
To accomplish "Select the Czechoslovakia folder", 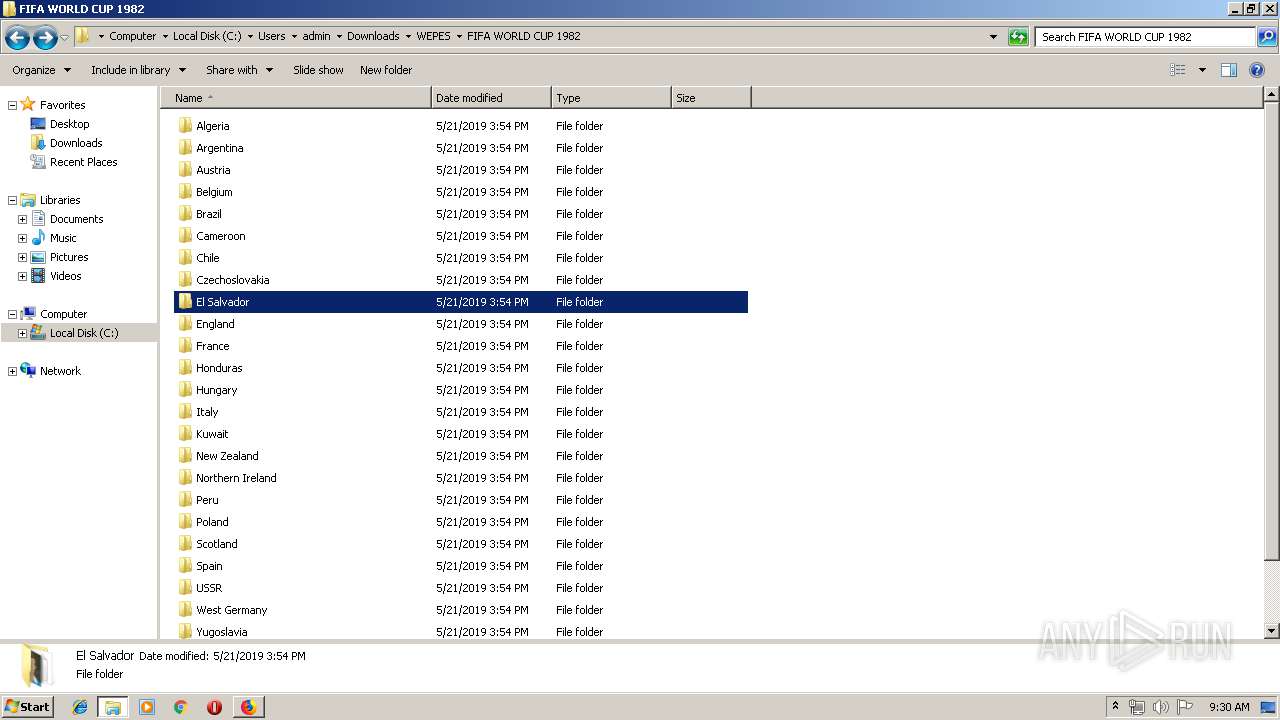I will pos(461,280).
